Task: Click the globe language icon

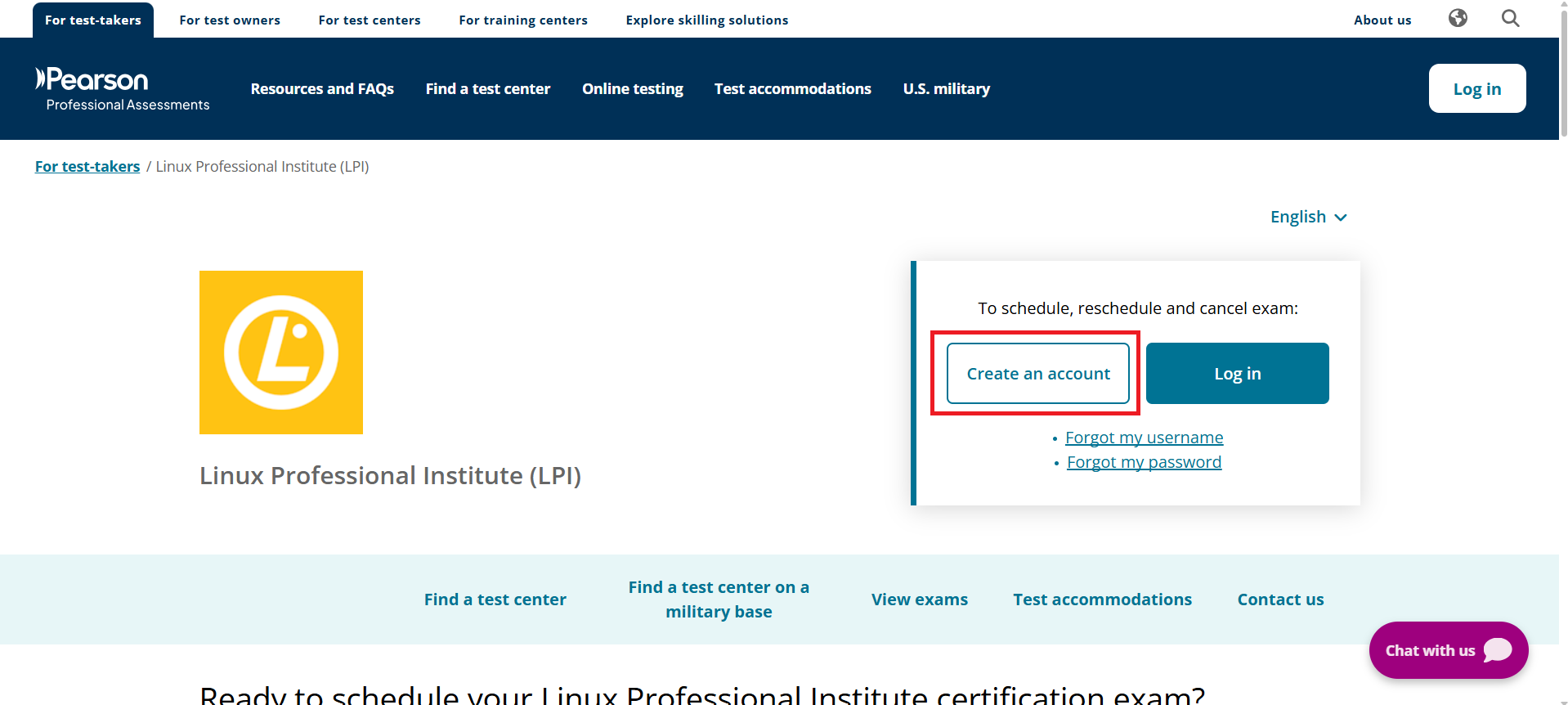Action: [x=1458, y=18]
